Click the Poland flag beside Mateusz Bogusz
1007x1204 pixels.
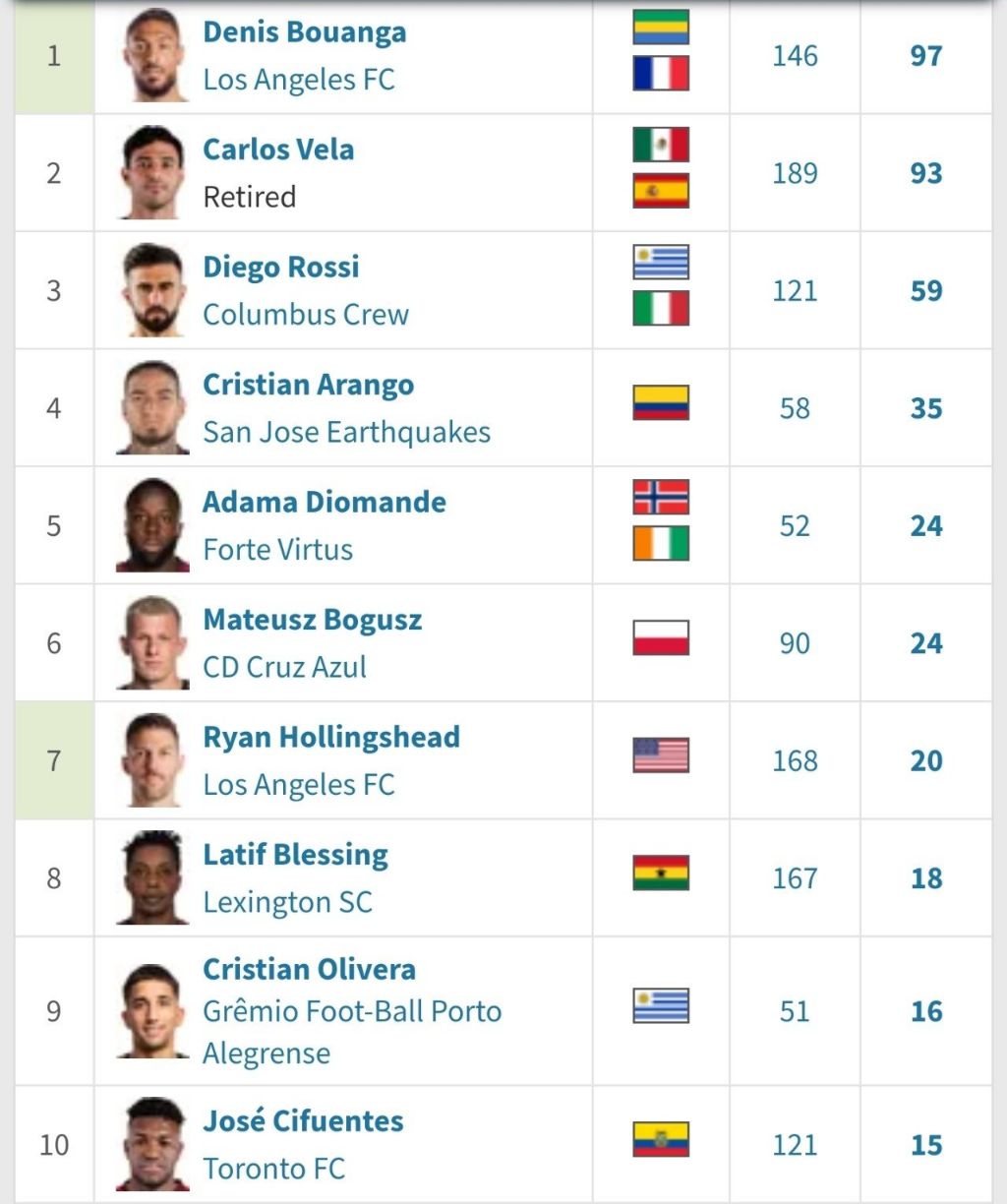660,638
